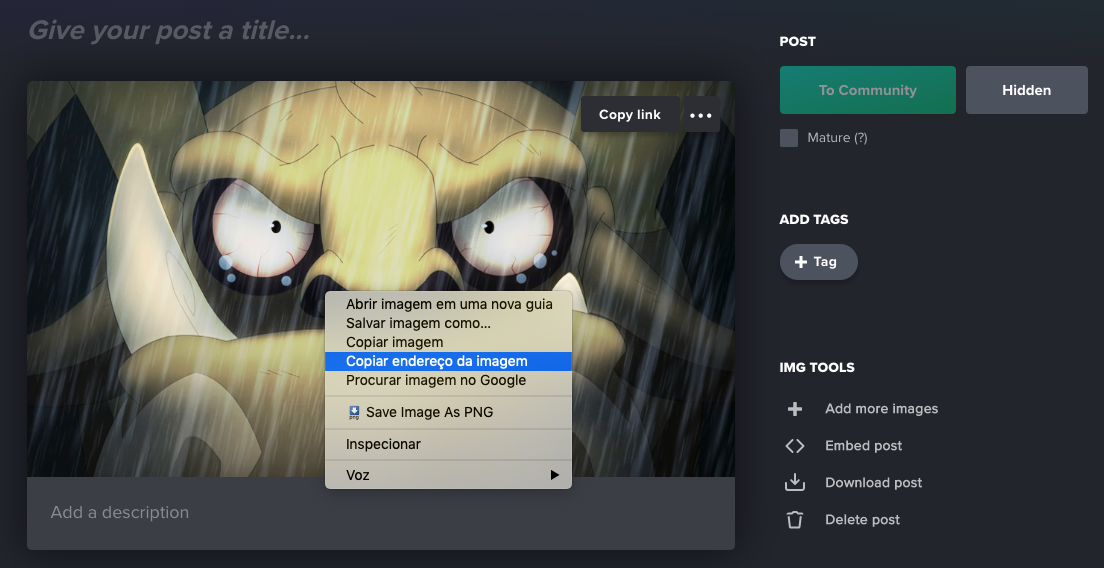This screenshot has height=568, width=1104.
Task: Click the download arrow icon beside Download post
Action: tap(795, 482)
